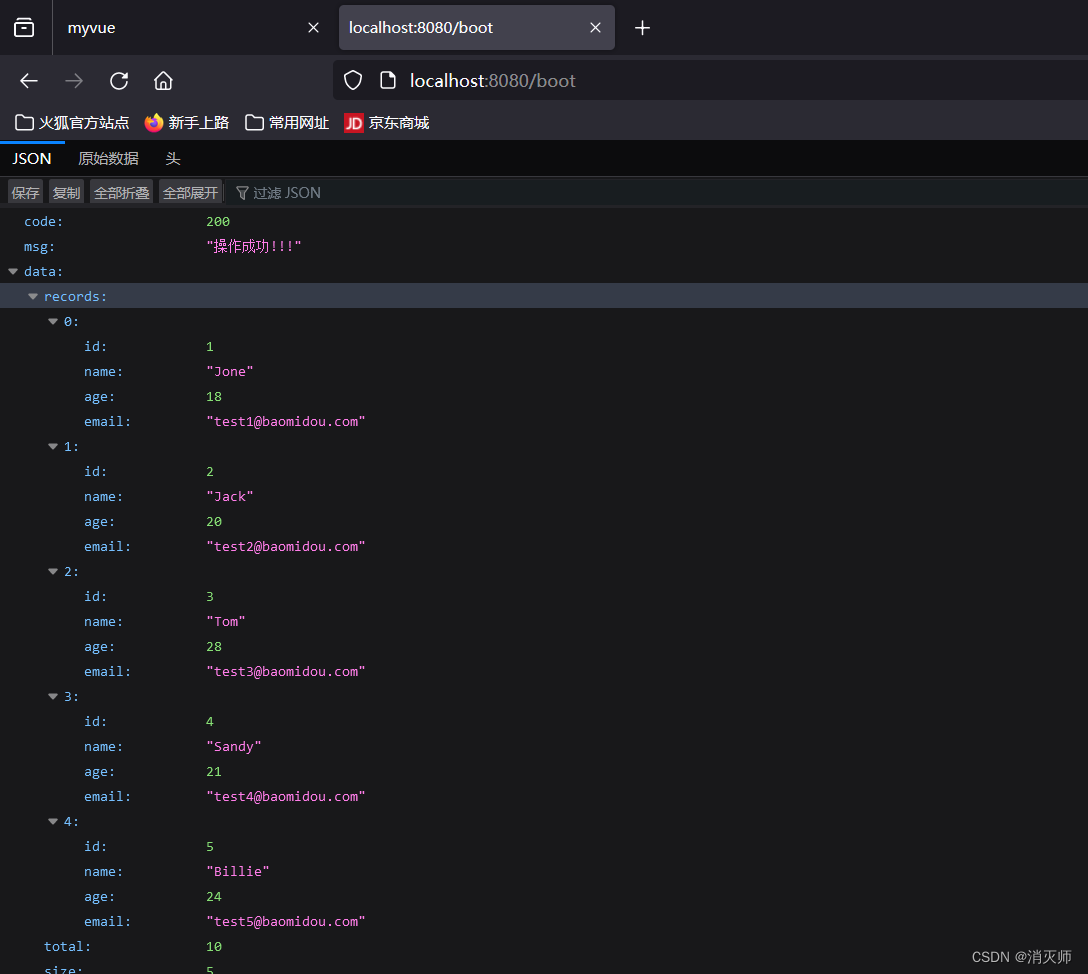Click the 保存 button
The height and width of the screenshot is (974, 1088).
(25, 192)
